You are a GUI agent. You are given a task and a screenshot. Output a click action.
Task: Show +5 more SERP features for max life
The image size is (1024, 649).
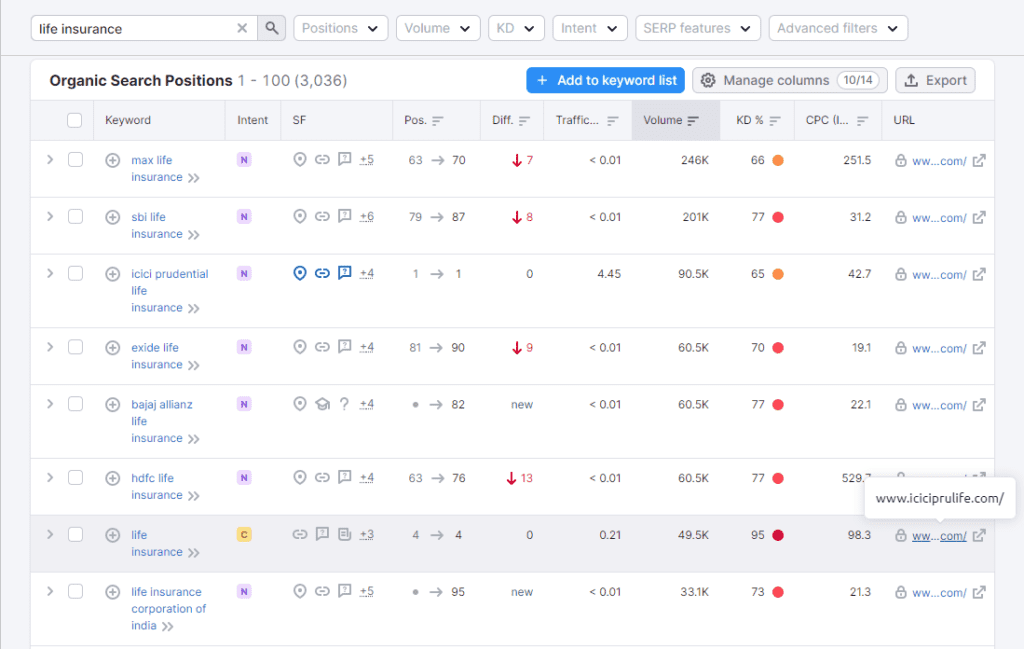[x=366, y=159]
